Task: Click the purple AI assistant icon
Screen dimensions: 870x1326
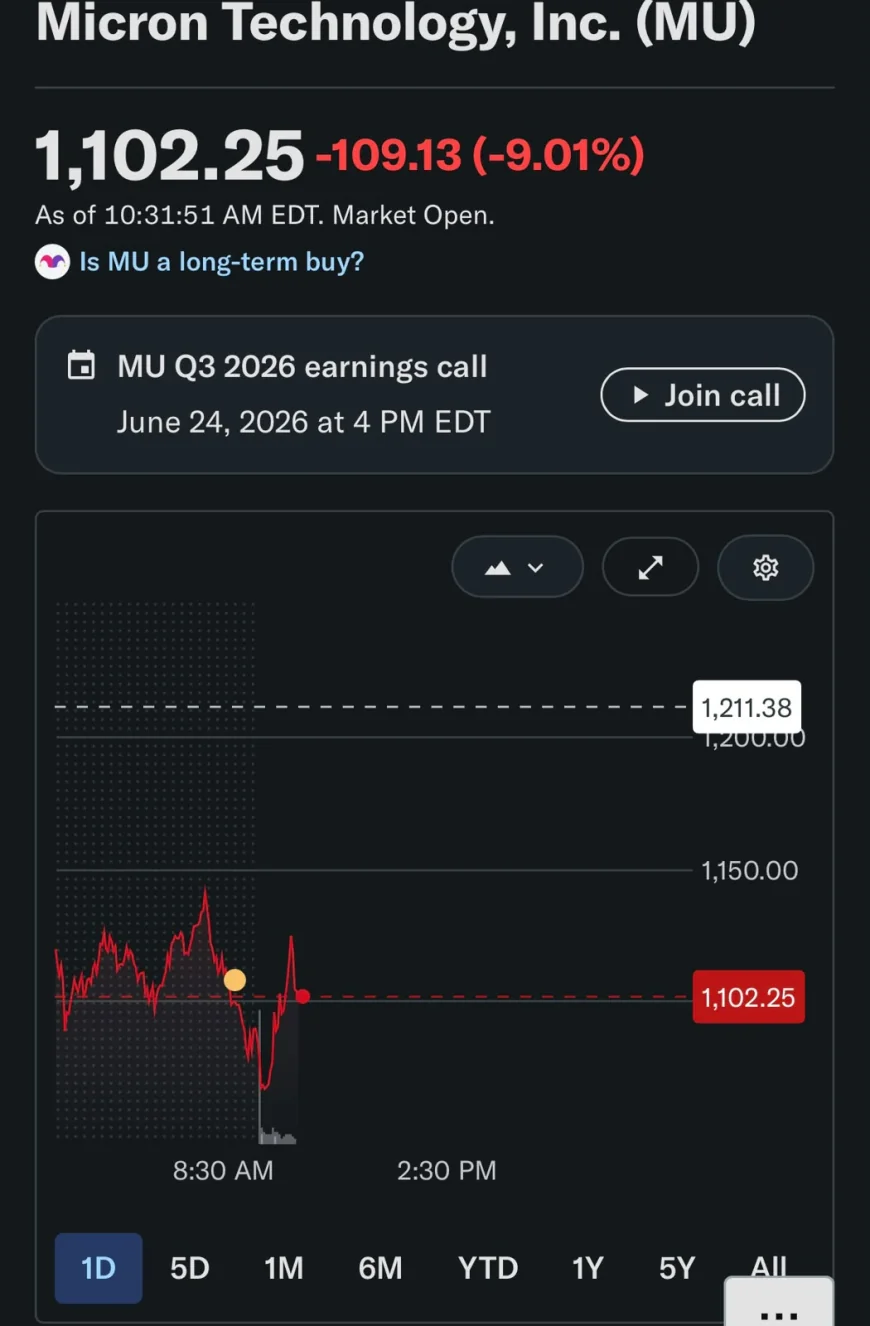Action: pyautogui.click(x=52, y=262)
